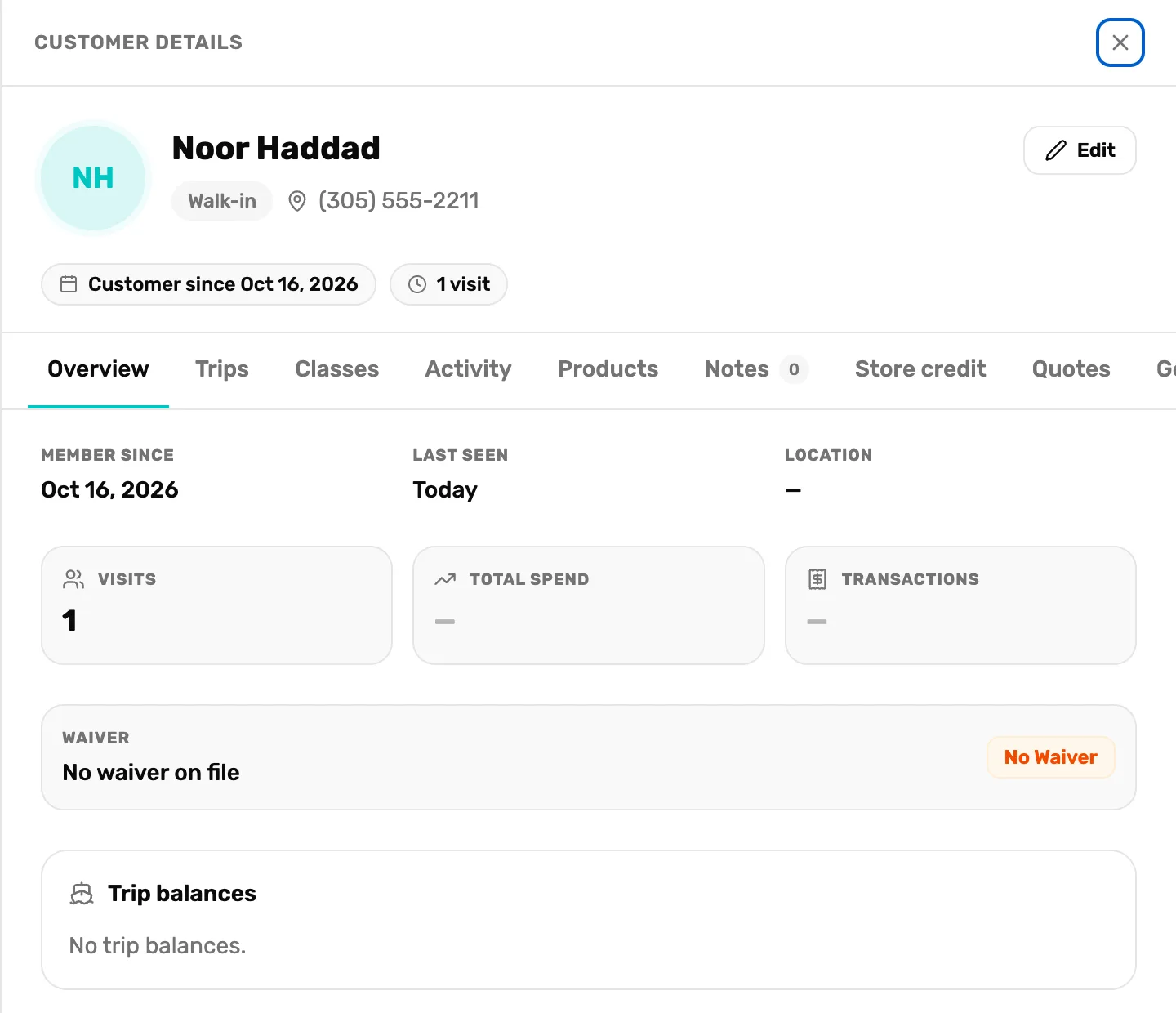Screen dimensions: 1176x1013
Task: Switch to the Trips tab
Action: [222, 369]
